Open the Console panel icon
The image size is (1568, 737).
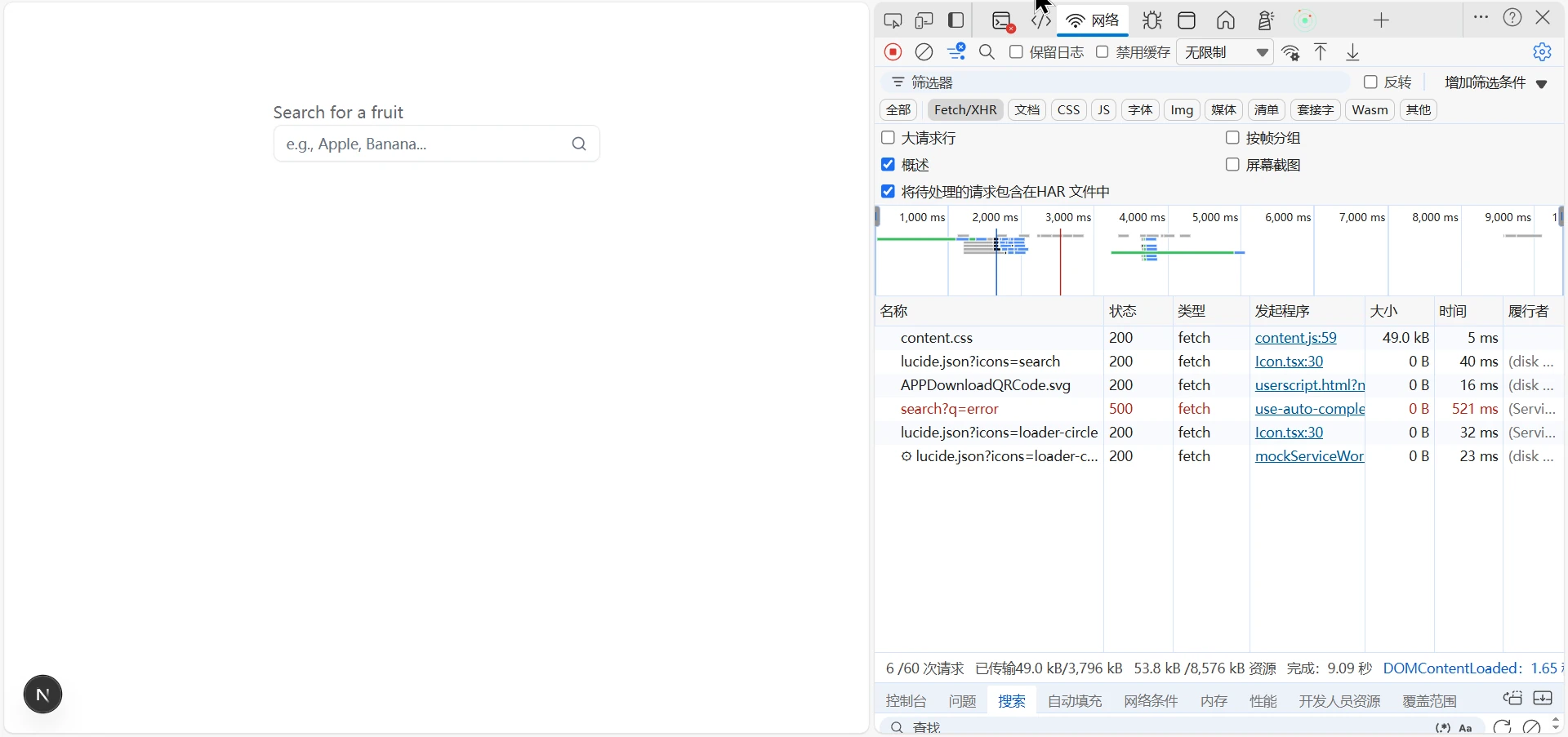(x=1002, y=21)
